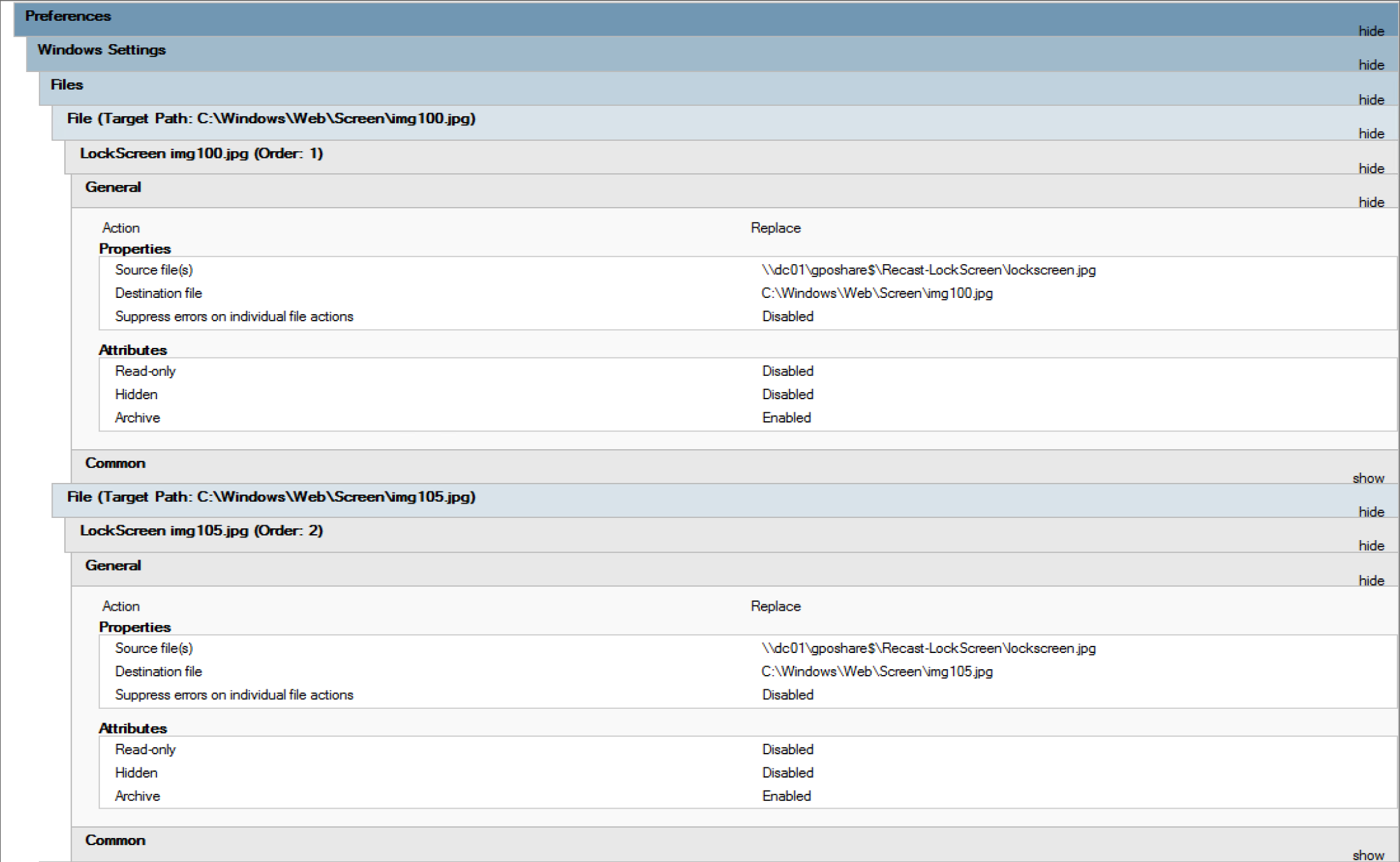Screen dimensions: 1400x862
Task: Collapse LockScreen img105.jpg Order 2 section
Action: tap(1371, 546)
